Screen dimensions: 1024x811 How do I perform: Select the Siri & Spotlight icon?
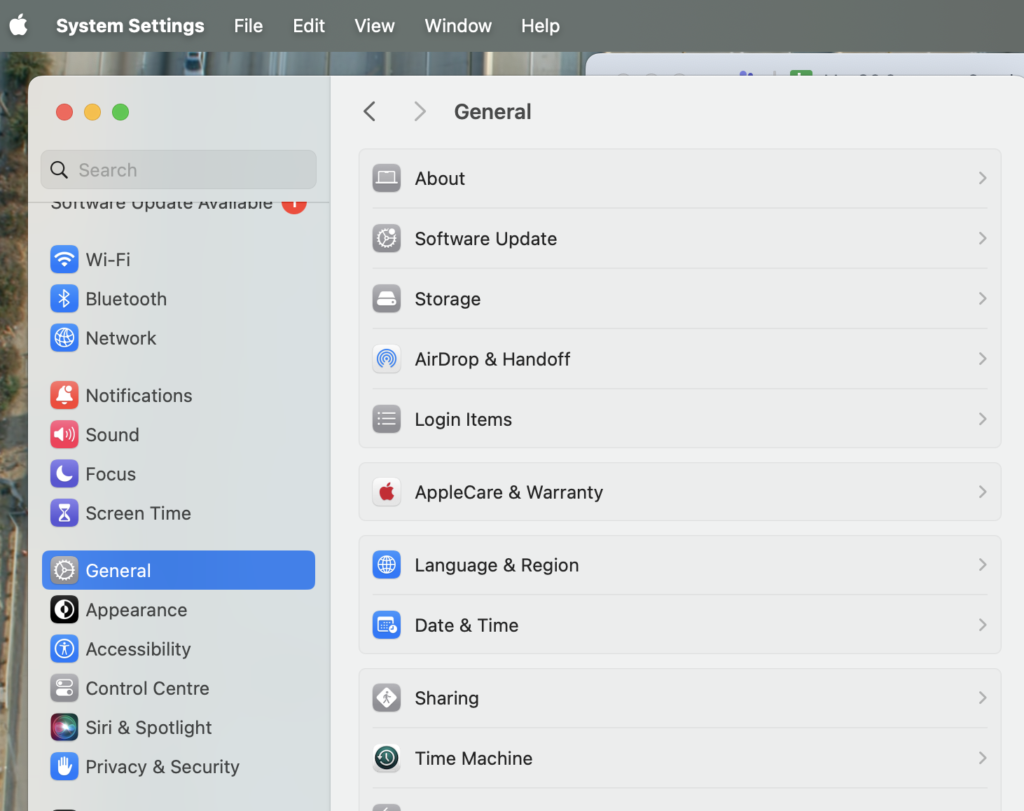coord(63,727)
